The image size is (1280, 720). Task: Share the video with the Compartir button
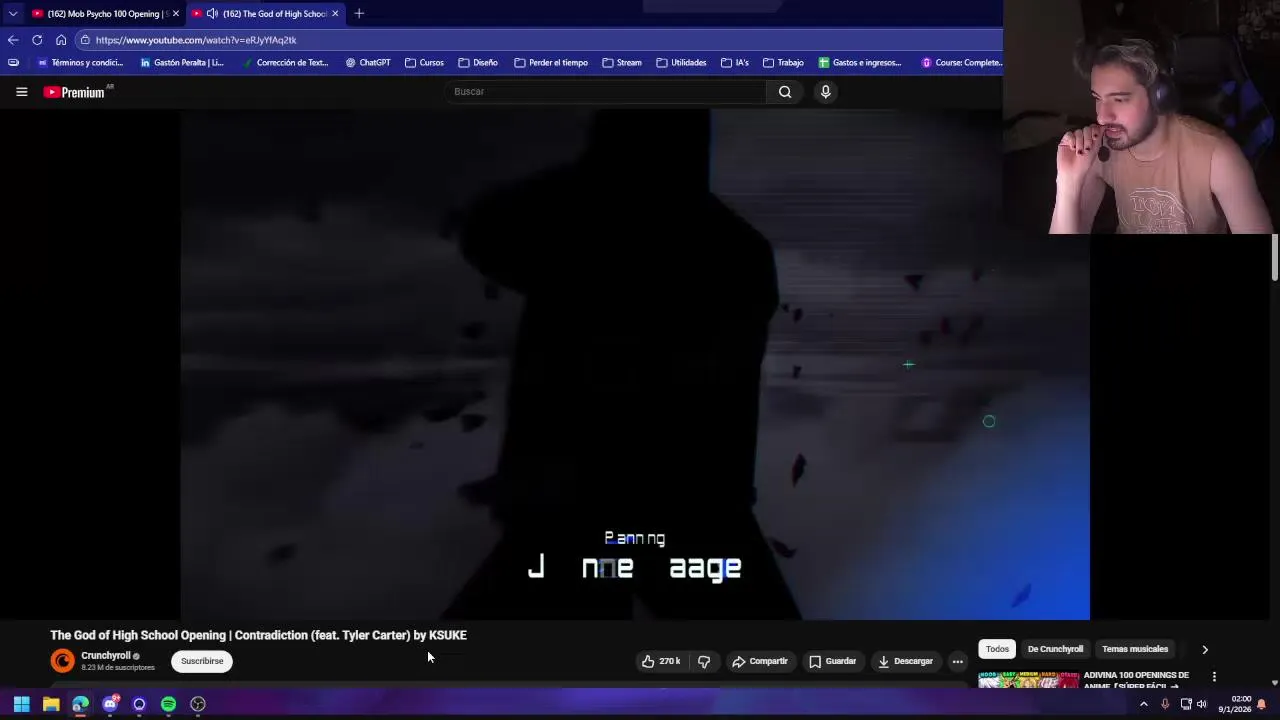click(x=760, y=661)
